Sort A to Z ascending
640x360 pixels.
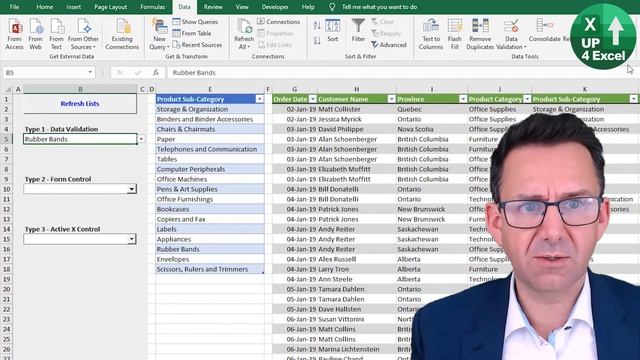pos(317,25)
